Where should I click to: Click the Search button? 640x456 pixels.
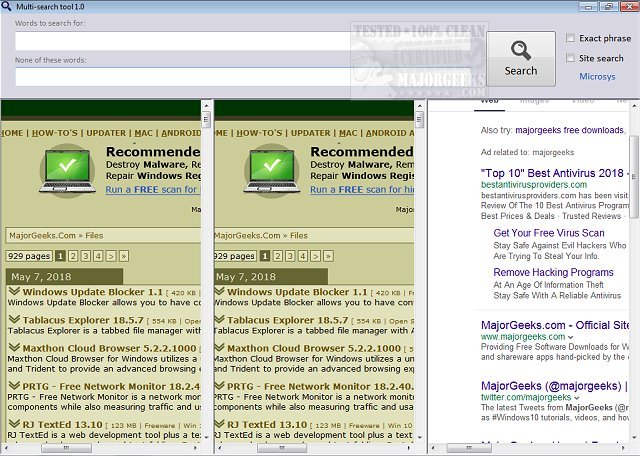click(521, 59)
